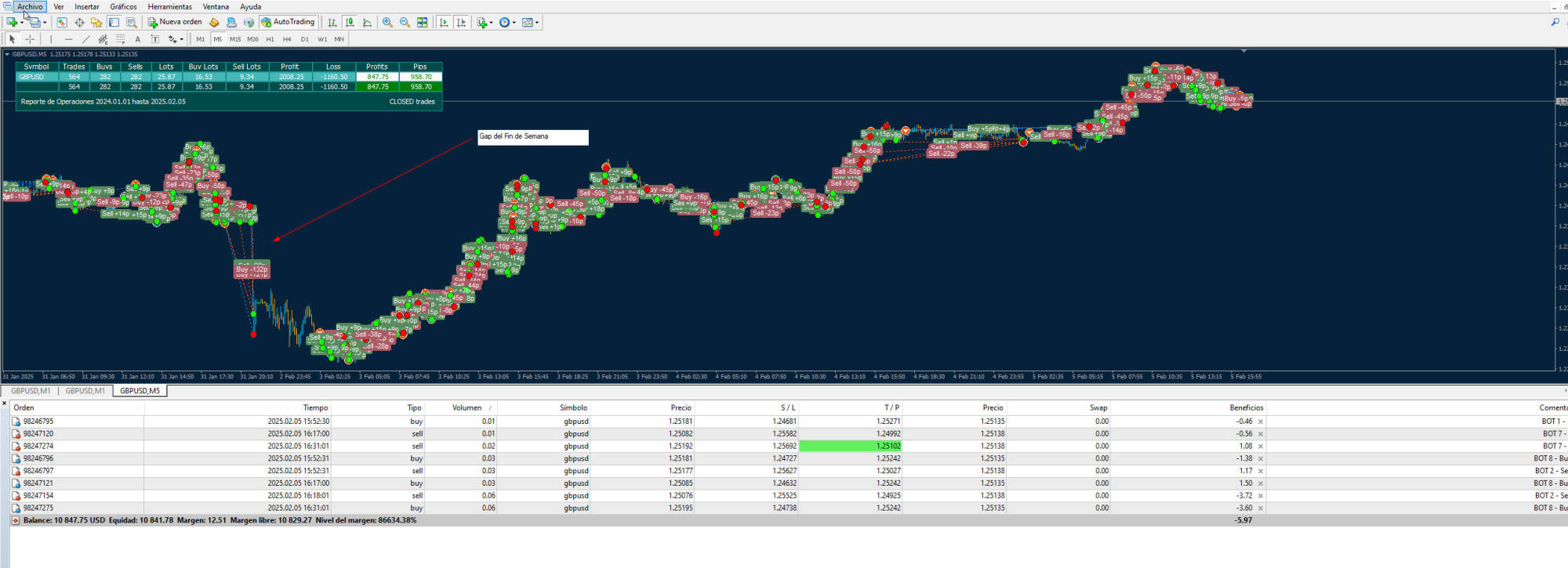The image size is (1568, 568).
Task: Expand the chart templates dropdown arrow
Action: tap(537, 23)
